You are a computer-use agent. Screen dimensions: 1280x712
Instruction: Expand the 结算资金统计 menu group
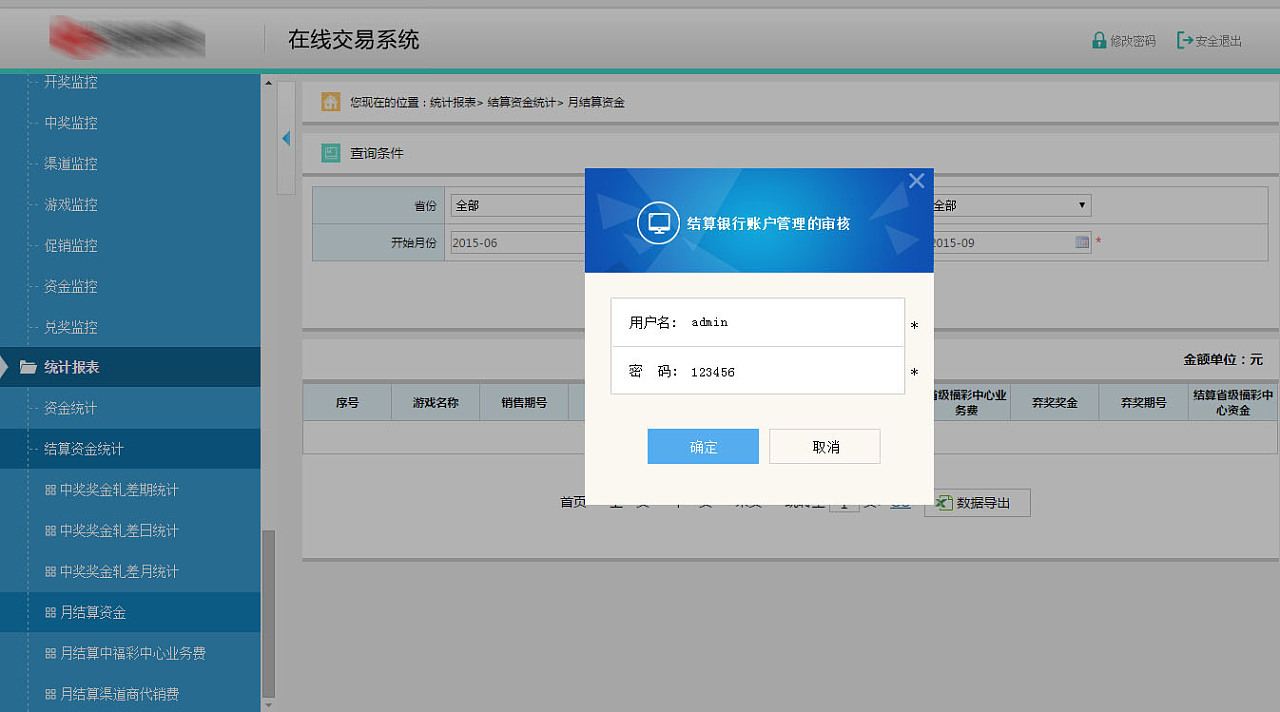pyautogui.click(x=84, y=449)
